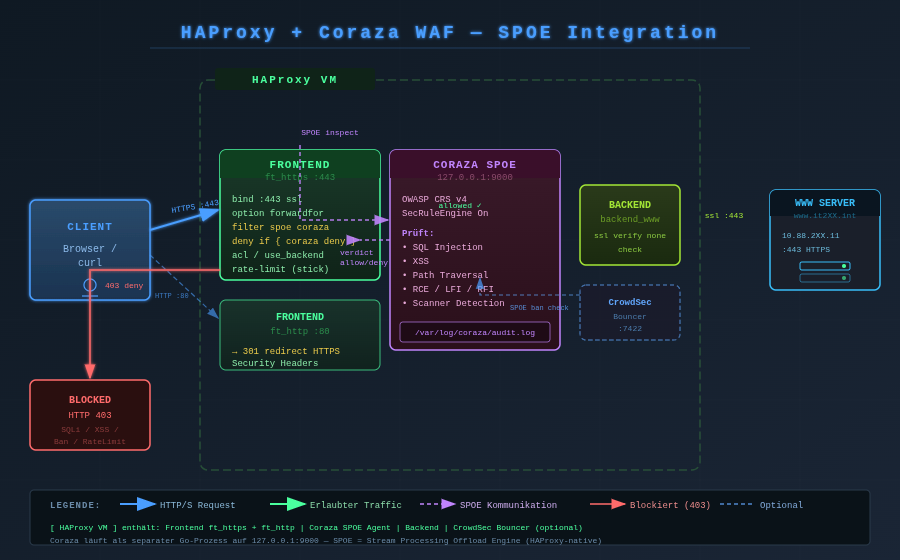Click the :443 HTTPS text in WWW SERVER
The image size is (900, 560).
[x=806, y=250]
